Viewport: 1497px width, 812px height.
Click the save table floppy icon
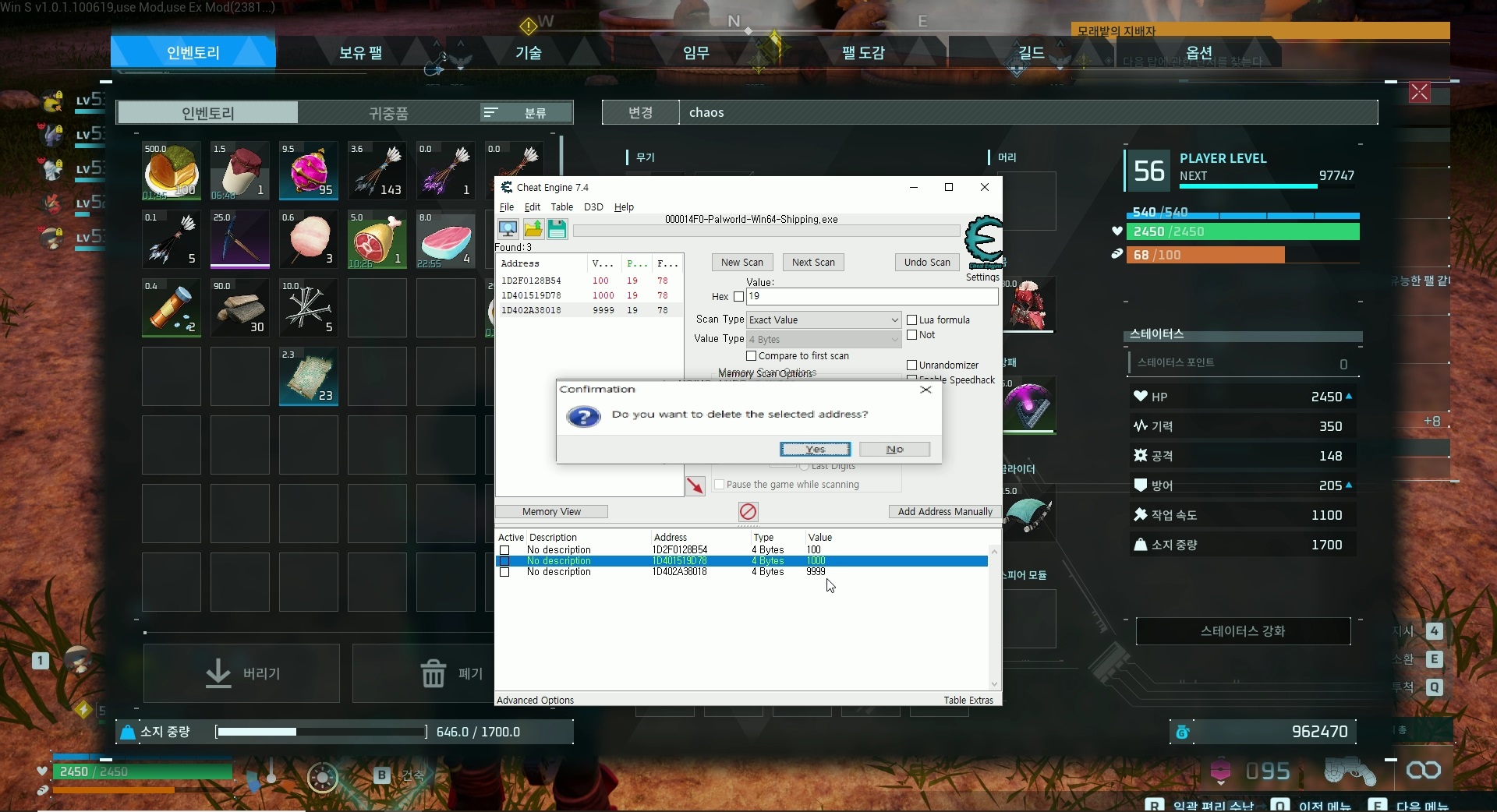coord(557,228)
